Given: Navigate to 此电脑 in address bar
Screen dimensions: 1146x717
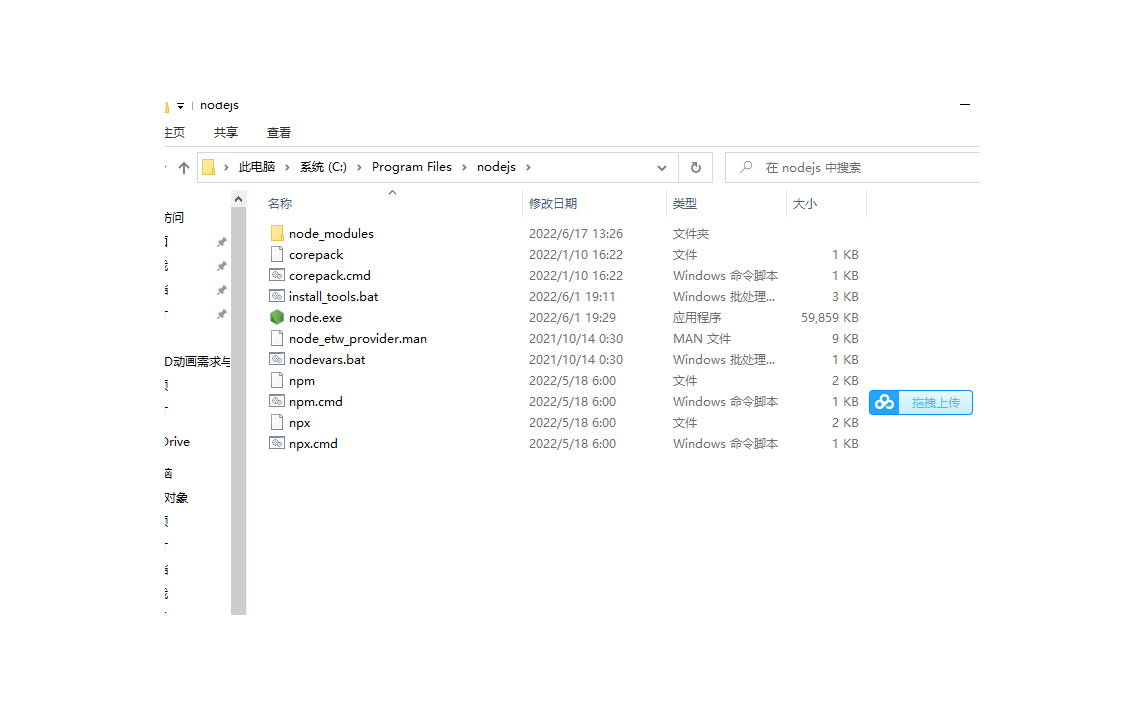Looking at the screenshot, I should (257, 167).
